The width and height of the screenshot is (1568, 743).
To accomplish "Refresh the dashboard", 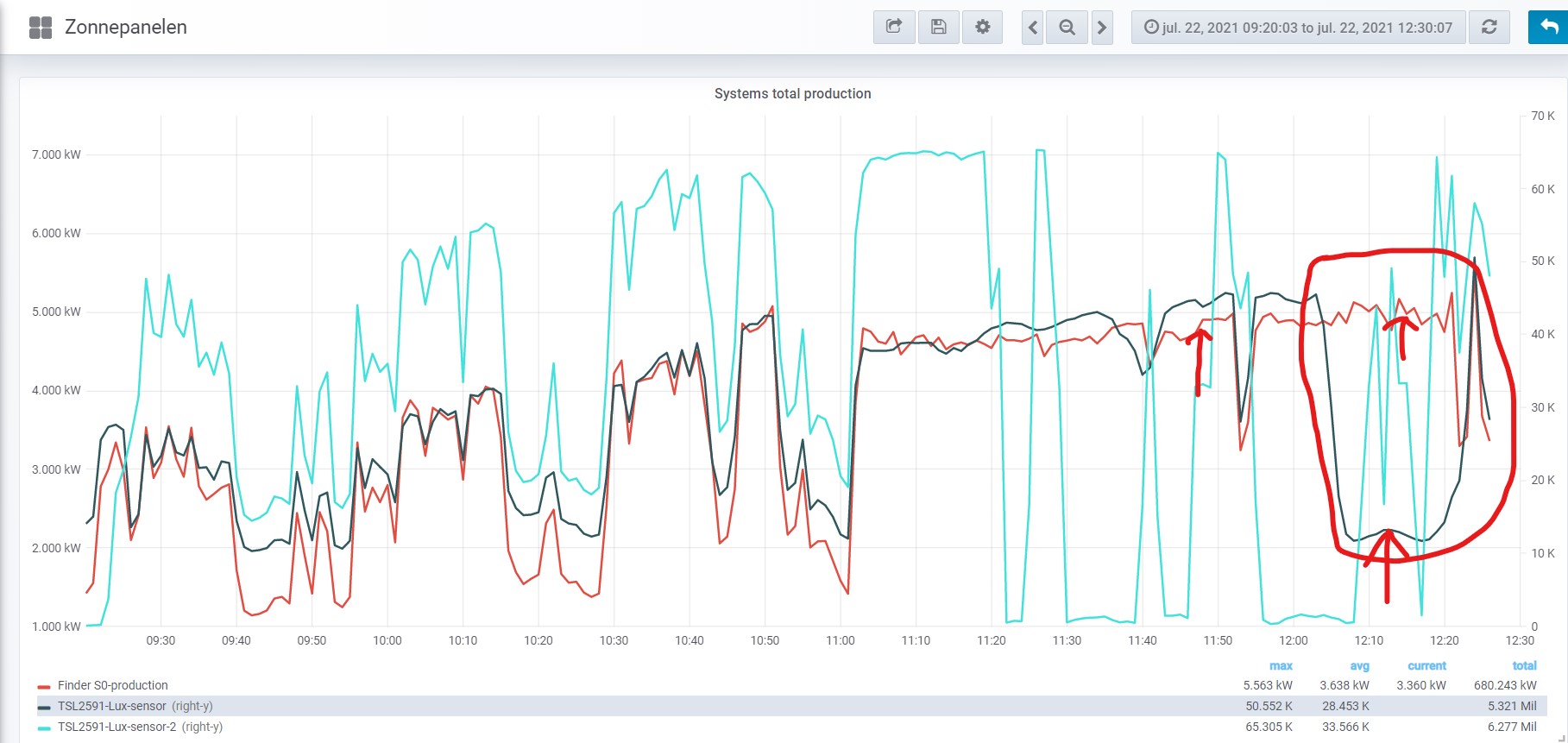I will click(1489, 28).
